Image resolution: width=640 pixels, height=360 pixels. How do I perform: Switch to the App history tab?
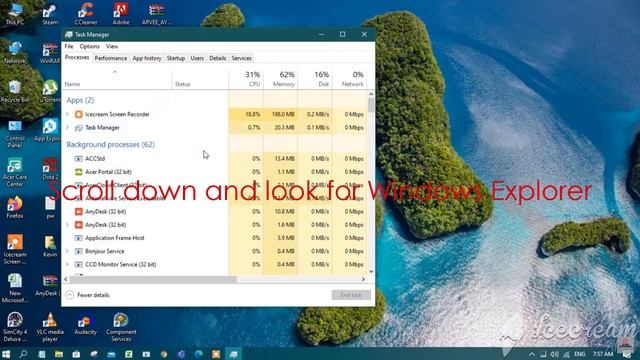coord(147,58)
